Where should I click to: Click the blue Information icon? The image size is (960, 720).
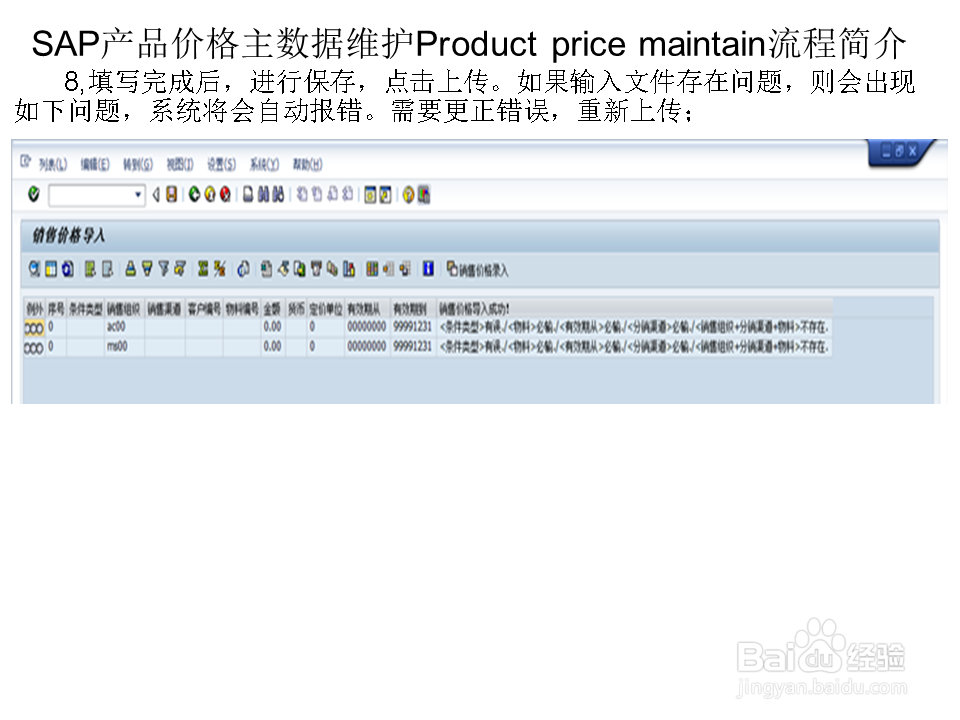click(x=428, y=269)
